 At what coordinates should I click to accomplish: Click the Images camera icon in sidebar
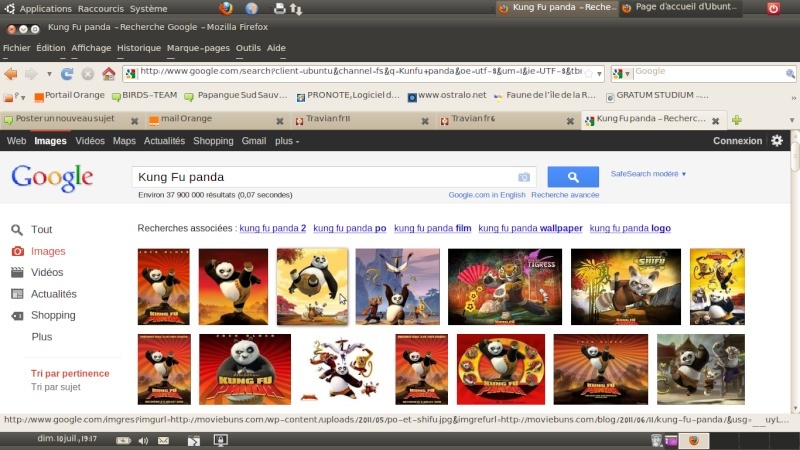17,251
